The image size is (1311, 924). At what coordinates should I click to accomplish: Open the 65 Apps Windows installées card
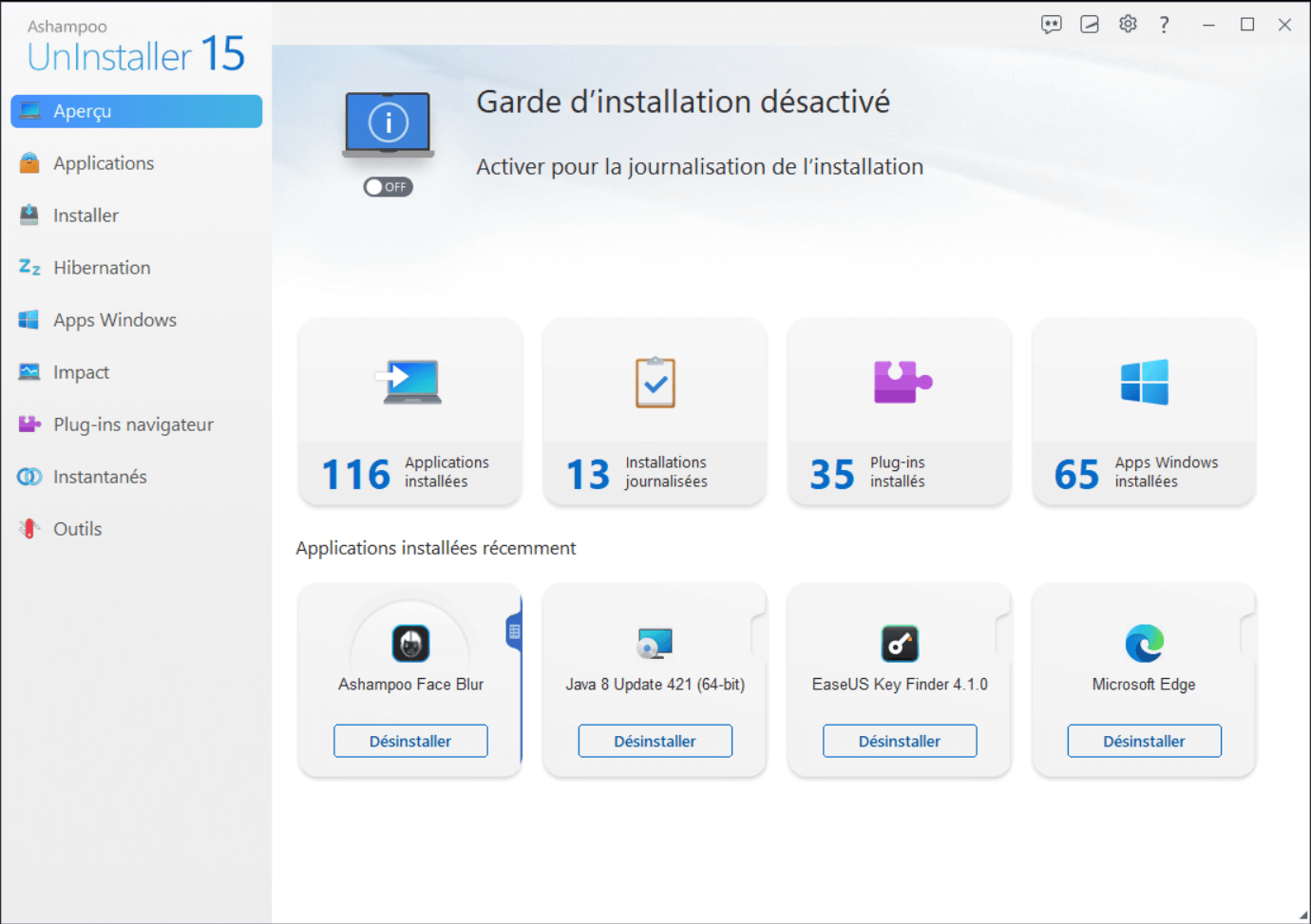click(x=1144, y=411)
